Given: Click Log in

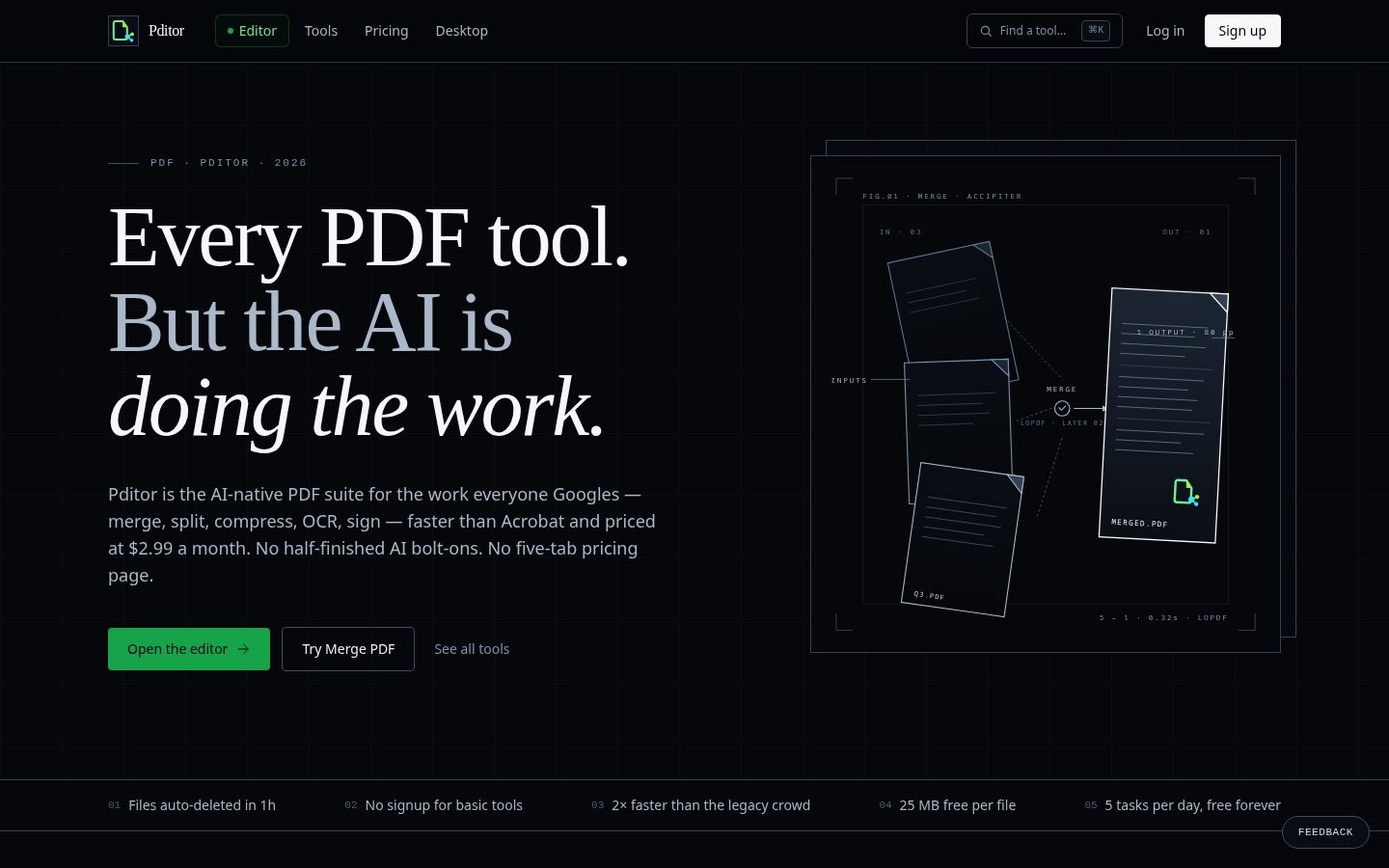Looking at the screenshot, I should (1165, 31).
